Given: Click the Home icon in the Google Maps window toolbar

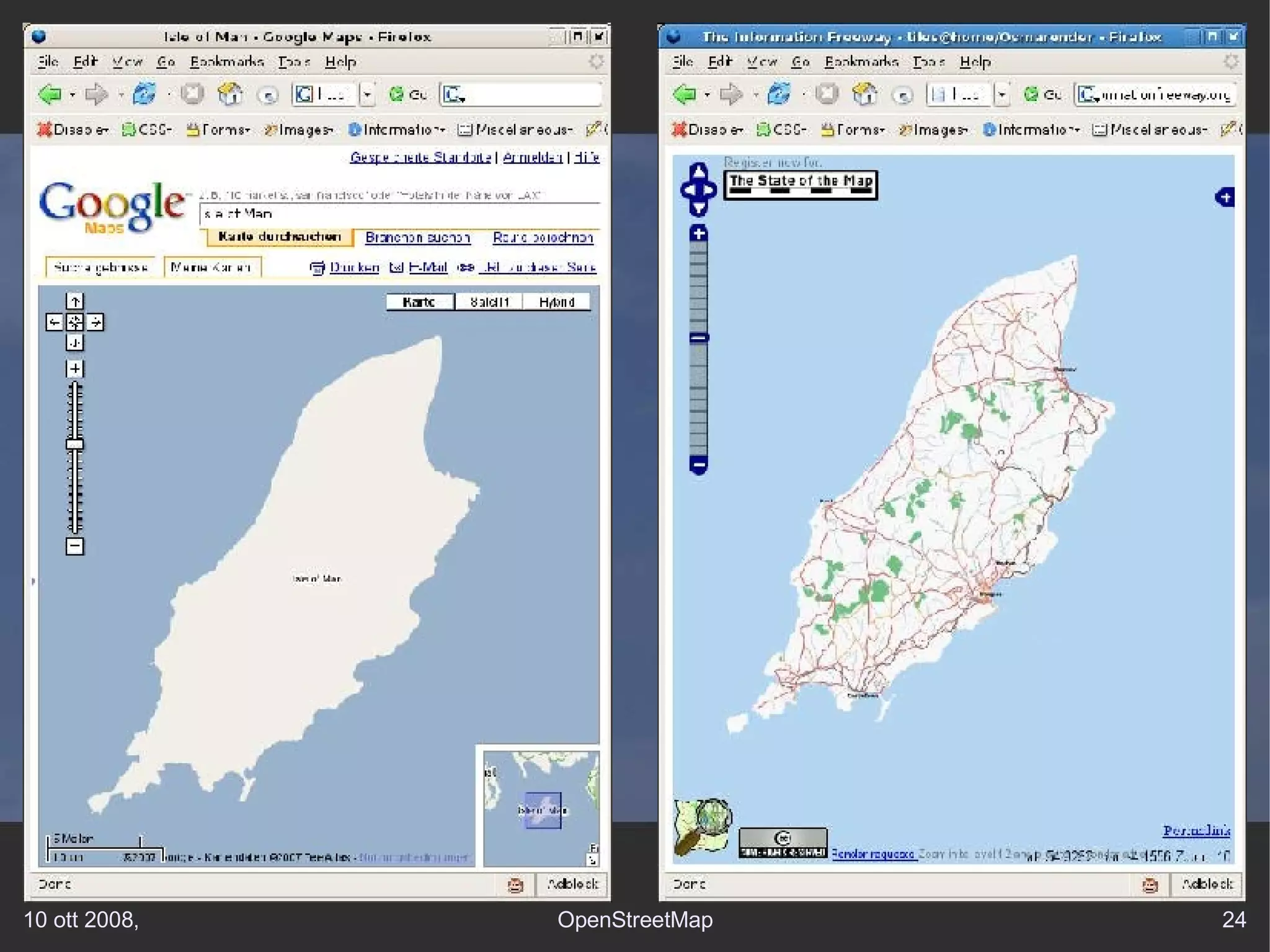Looking at the screenshot, I should click(230, 94).
